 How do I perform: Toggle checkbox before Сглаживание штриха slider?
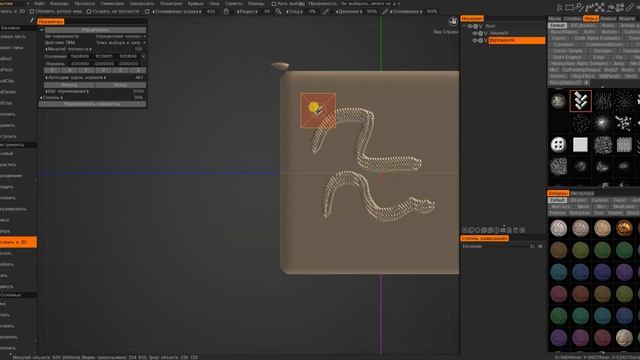[x=147, y=11]
